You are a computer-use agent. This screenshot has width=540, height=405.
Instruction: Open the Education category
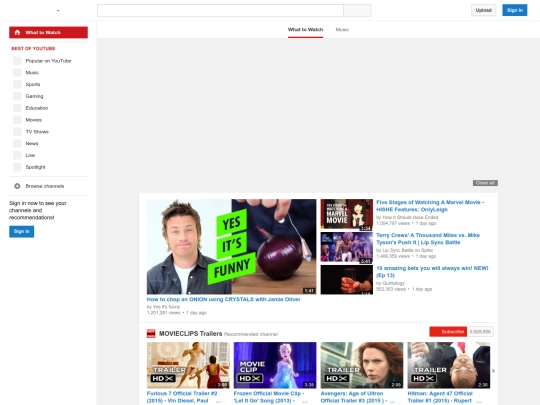click(x=37, y=108)
